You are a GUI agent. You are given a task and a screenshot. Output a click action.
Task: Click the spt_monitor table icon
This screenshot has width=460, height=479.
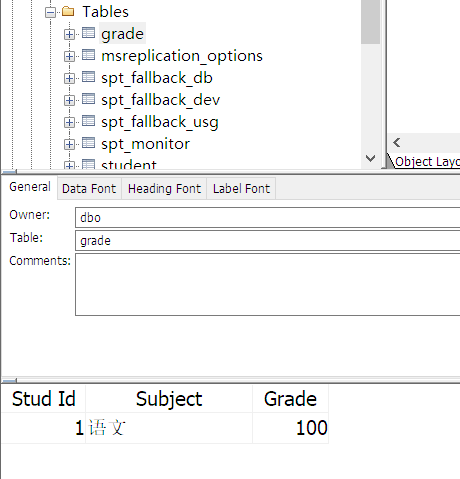88,143
